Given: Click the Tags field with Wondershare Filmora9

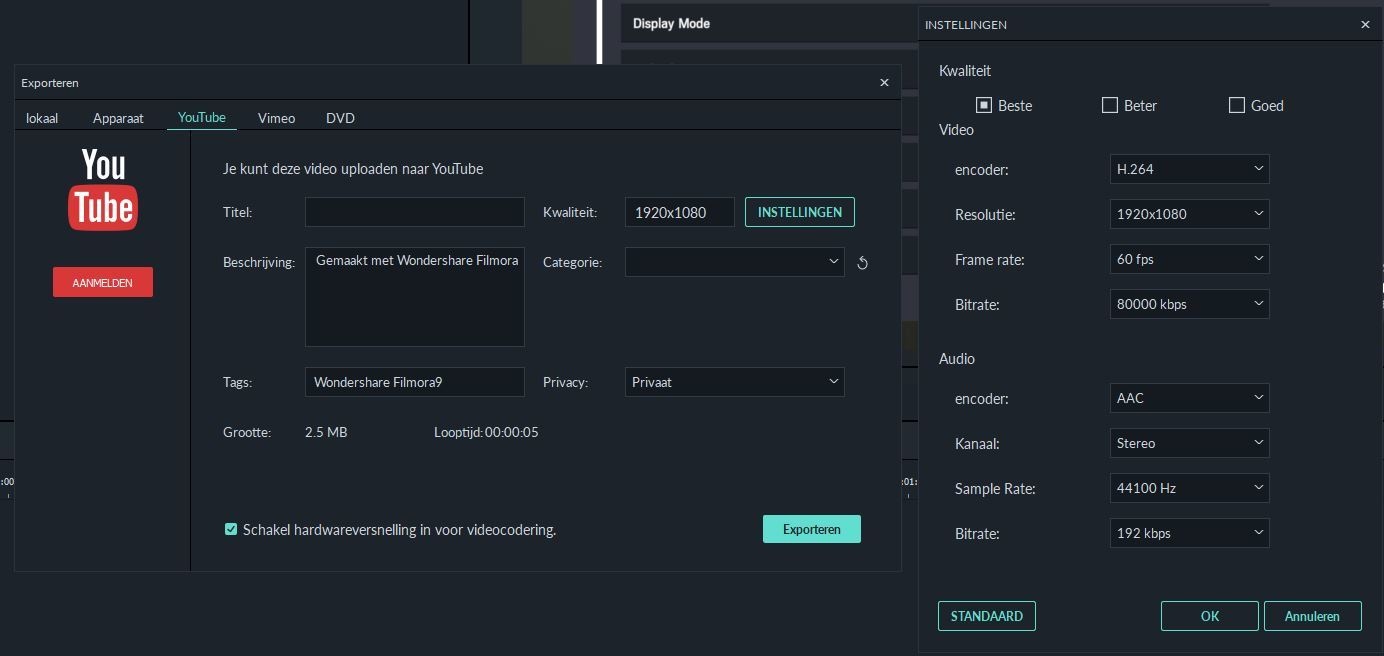Looking at the screenshot, I should click(415, 382).
